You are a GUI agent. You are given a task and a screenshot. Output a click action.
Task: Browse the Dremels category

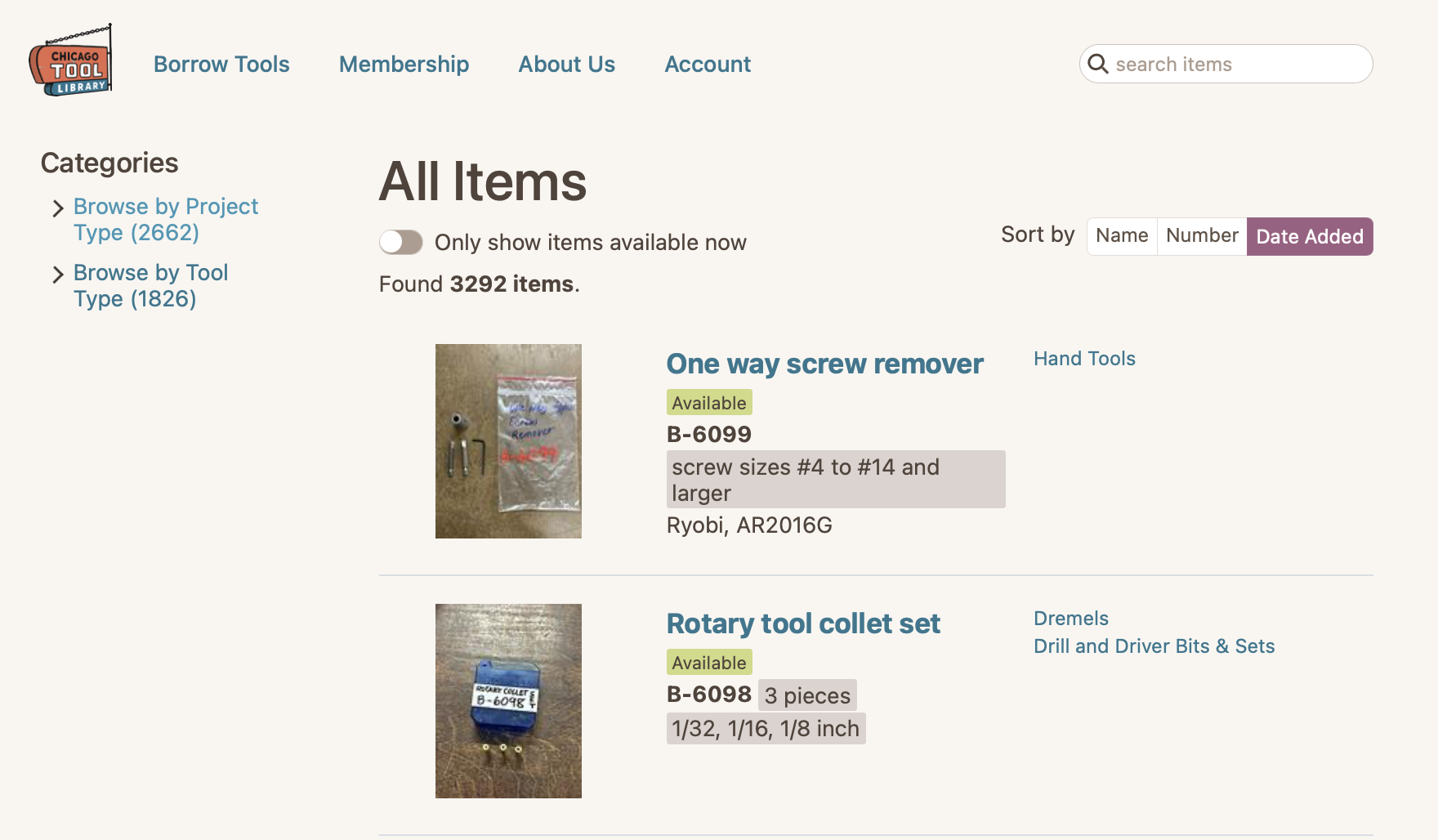[1070, 619]
